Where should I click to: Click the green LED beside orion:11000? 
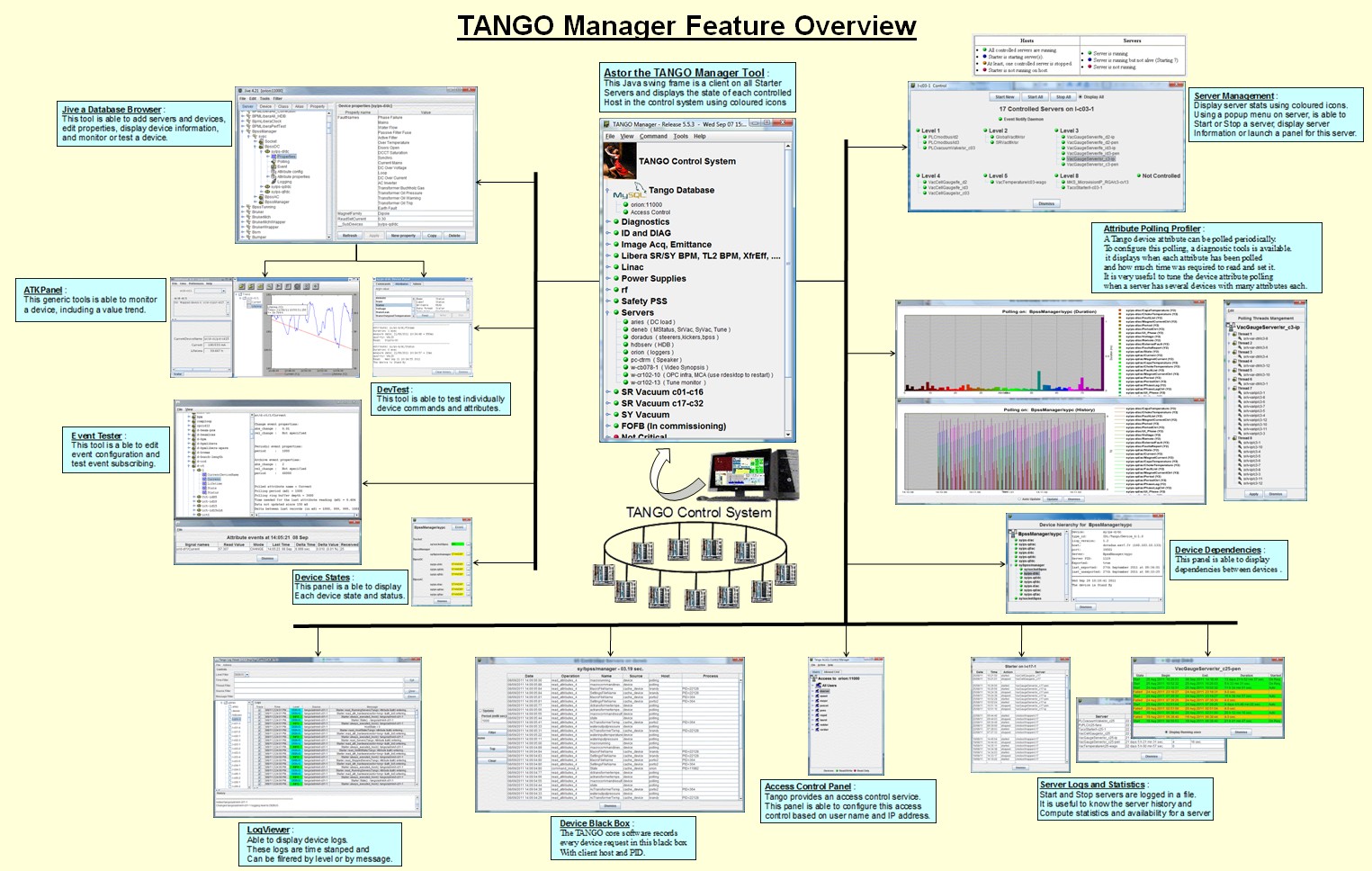pos(626,205)
